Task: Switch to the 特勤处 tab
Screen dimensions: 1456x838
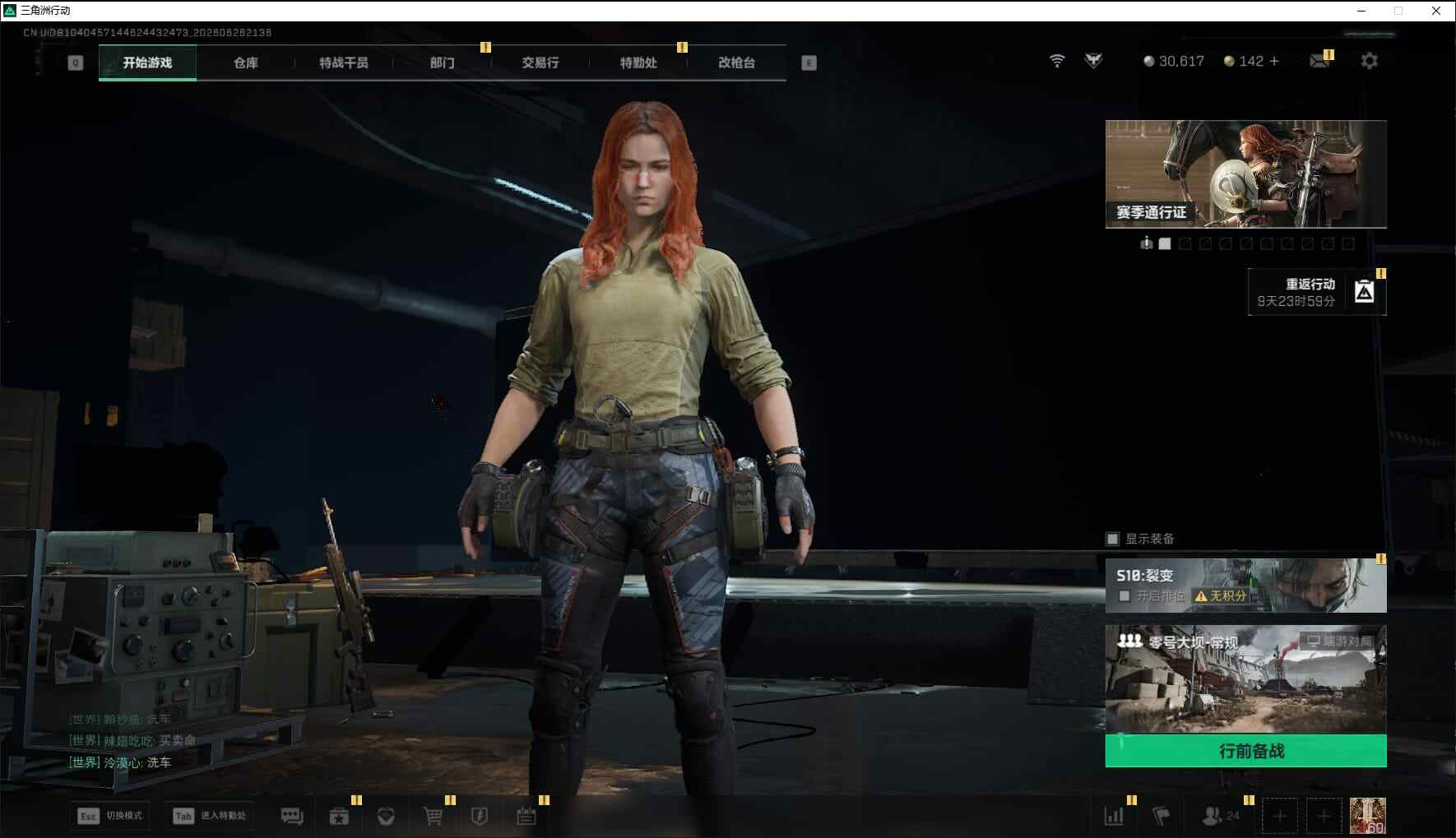Action: coord(638,63)
